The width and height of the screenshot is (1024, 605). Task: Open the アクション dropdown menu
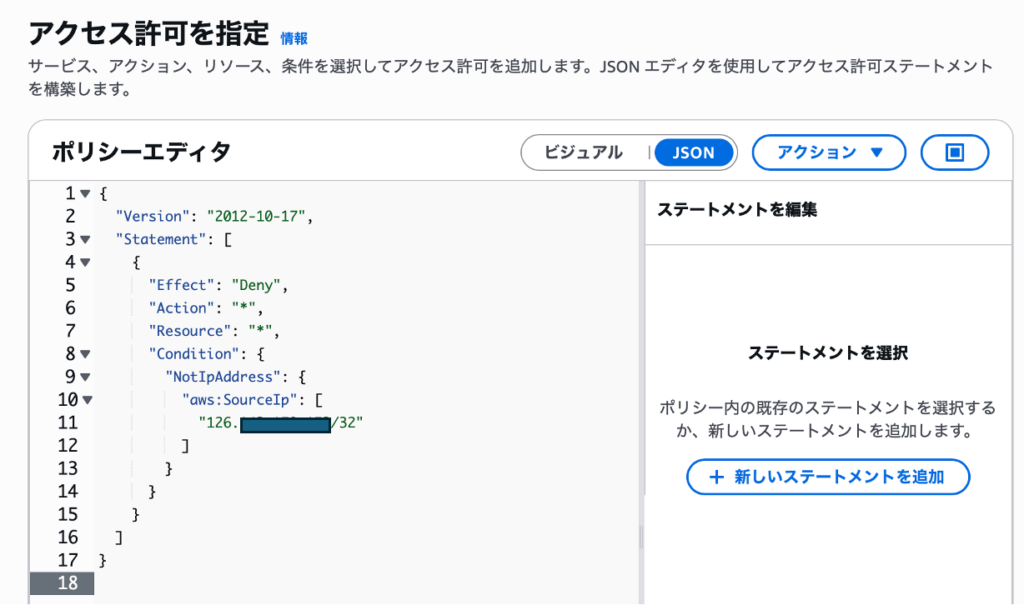(829, 153)
